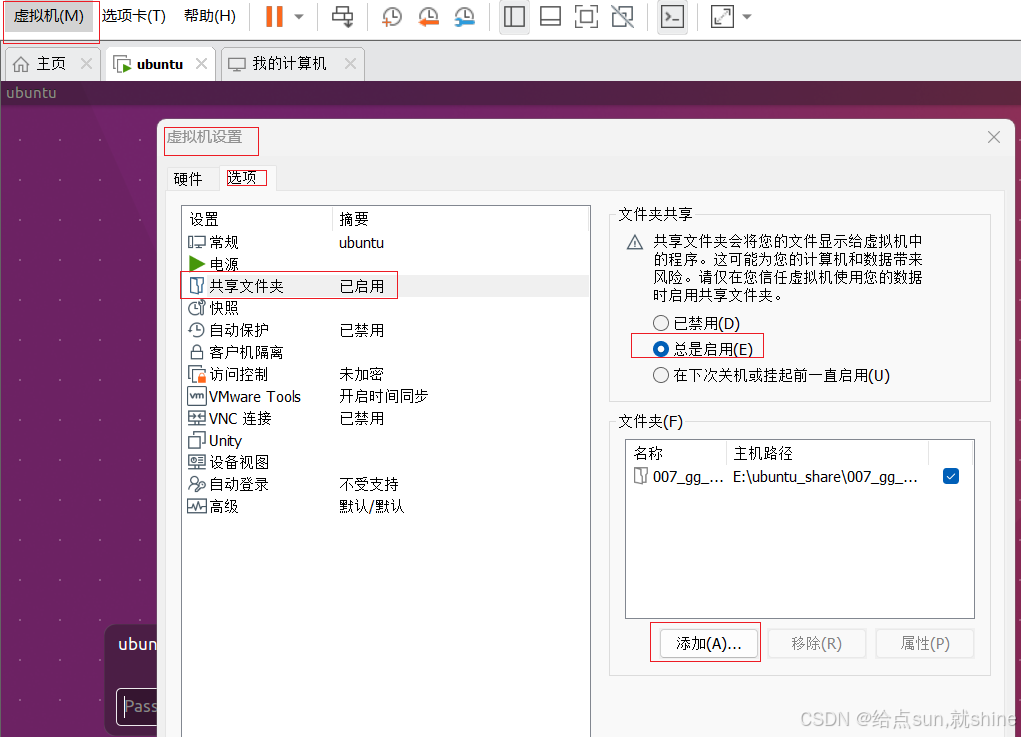Click the revert to snapshot icon
Image resolution: width=1021 pixels, height=737 pixels.
click(428, 16)
